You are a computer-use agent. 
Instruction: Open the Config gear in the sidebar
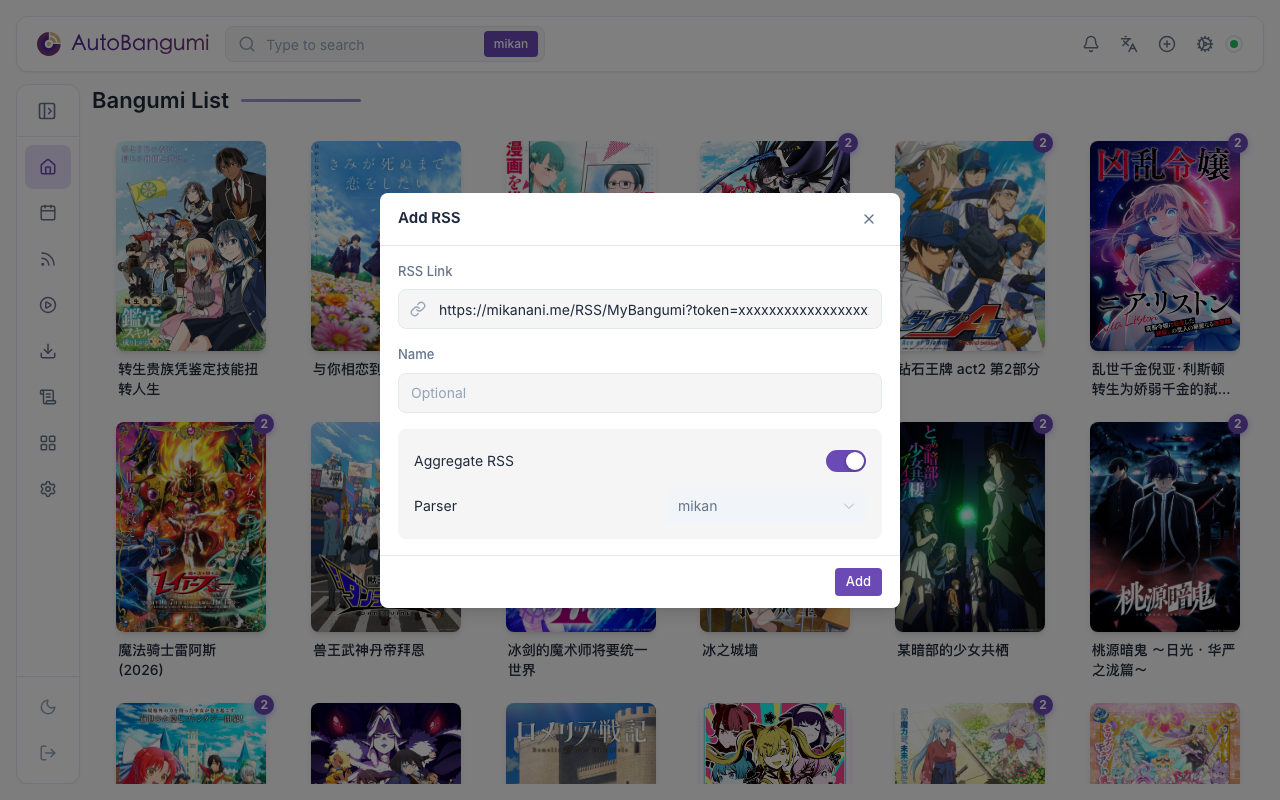pyautogui.click(x=48, y=489)
